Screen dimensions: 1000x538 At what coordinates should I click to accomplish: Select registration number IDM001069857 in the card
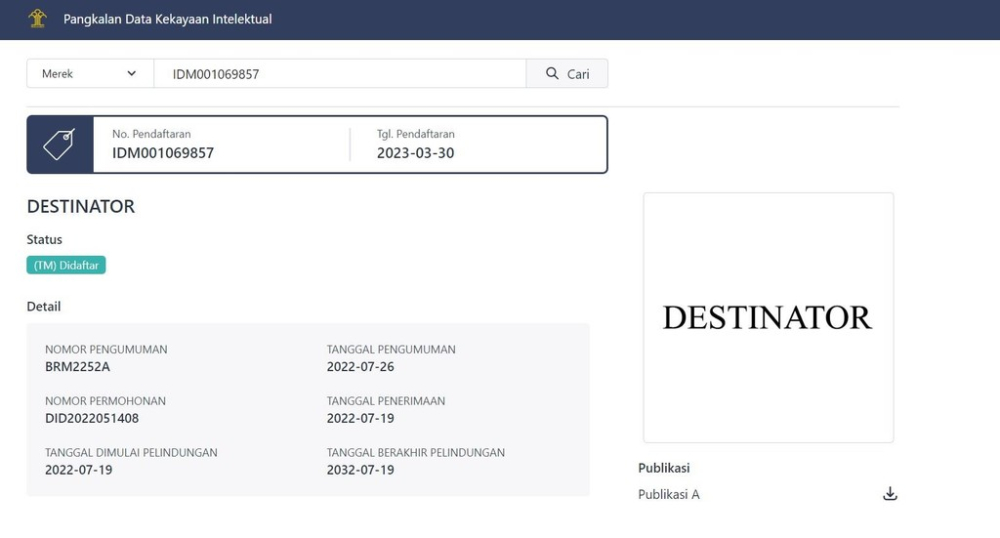[163, 153]
